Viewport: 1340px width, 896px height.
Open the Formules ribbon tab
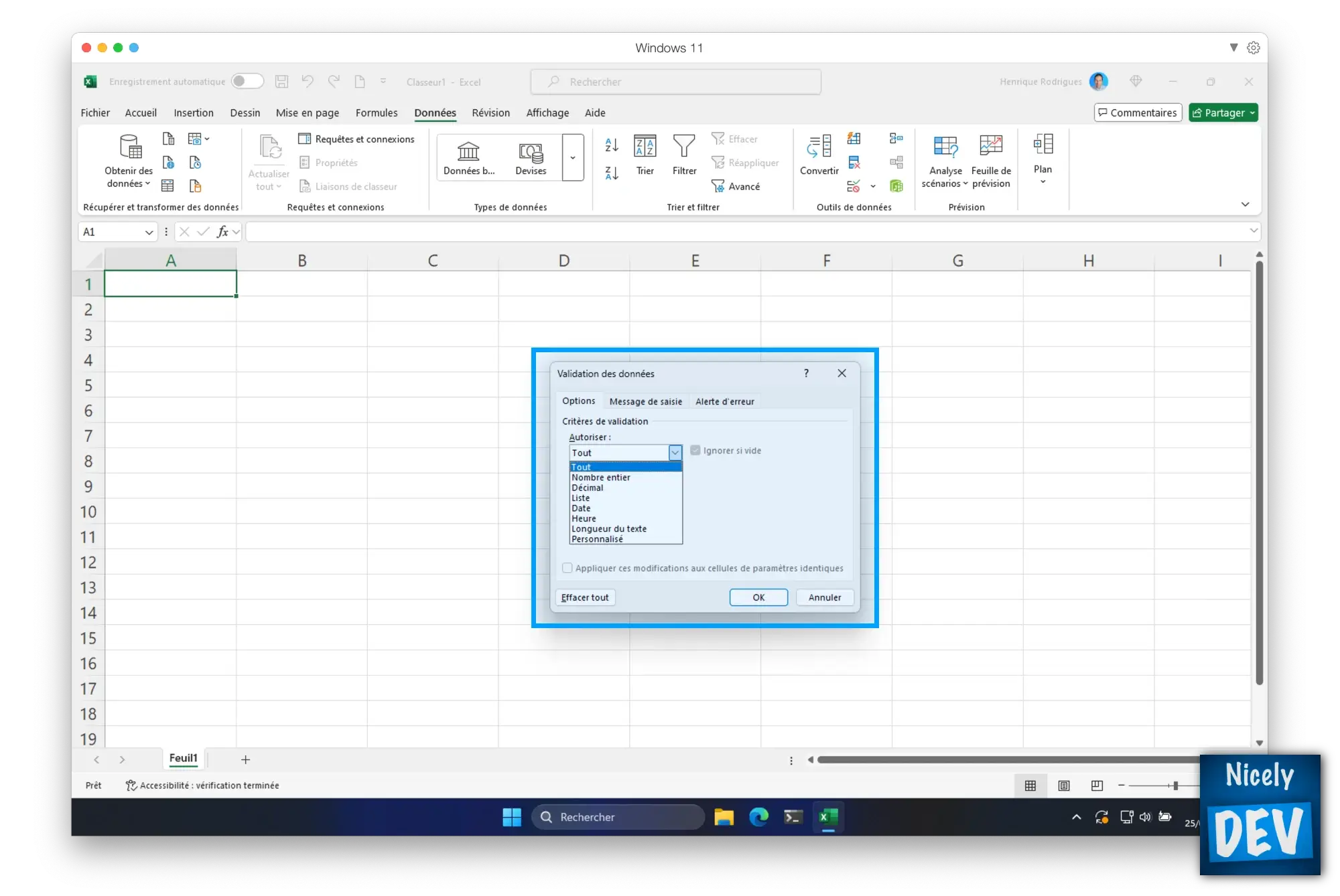(377, 113)
